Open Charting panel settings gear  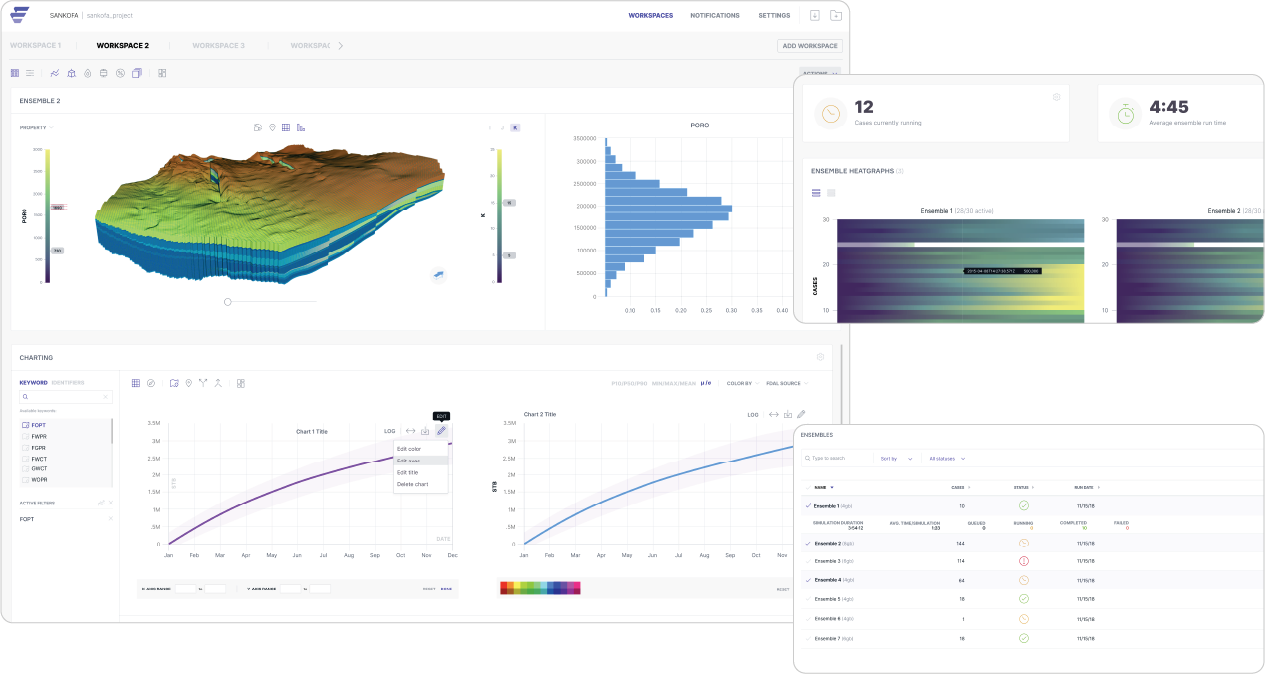(x=820, y=357)
